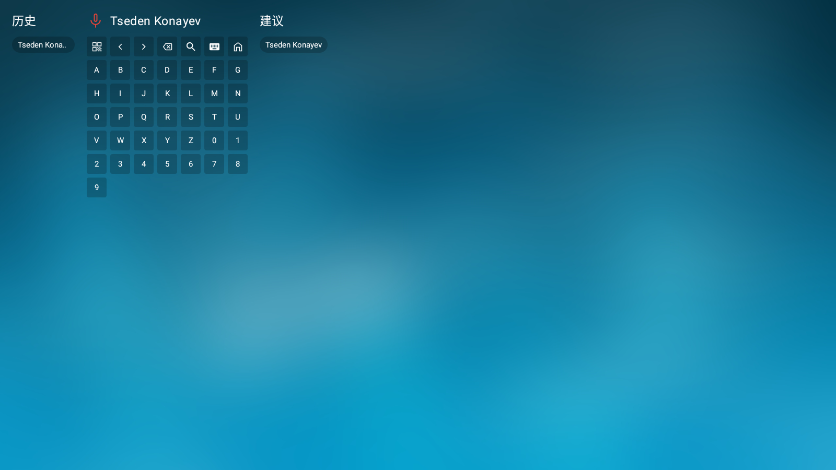Move the cursor right with the arrow key

pos(144,47)
